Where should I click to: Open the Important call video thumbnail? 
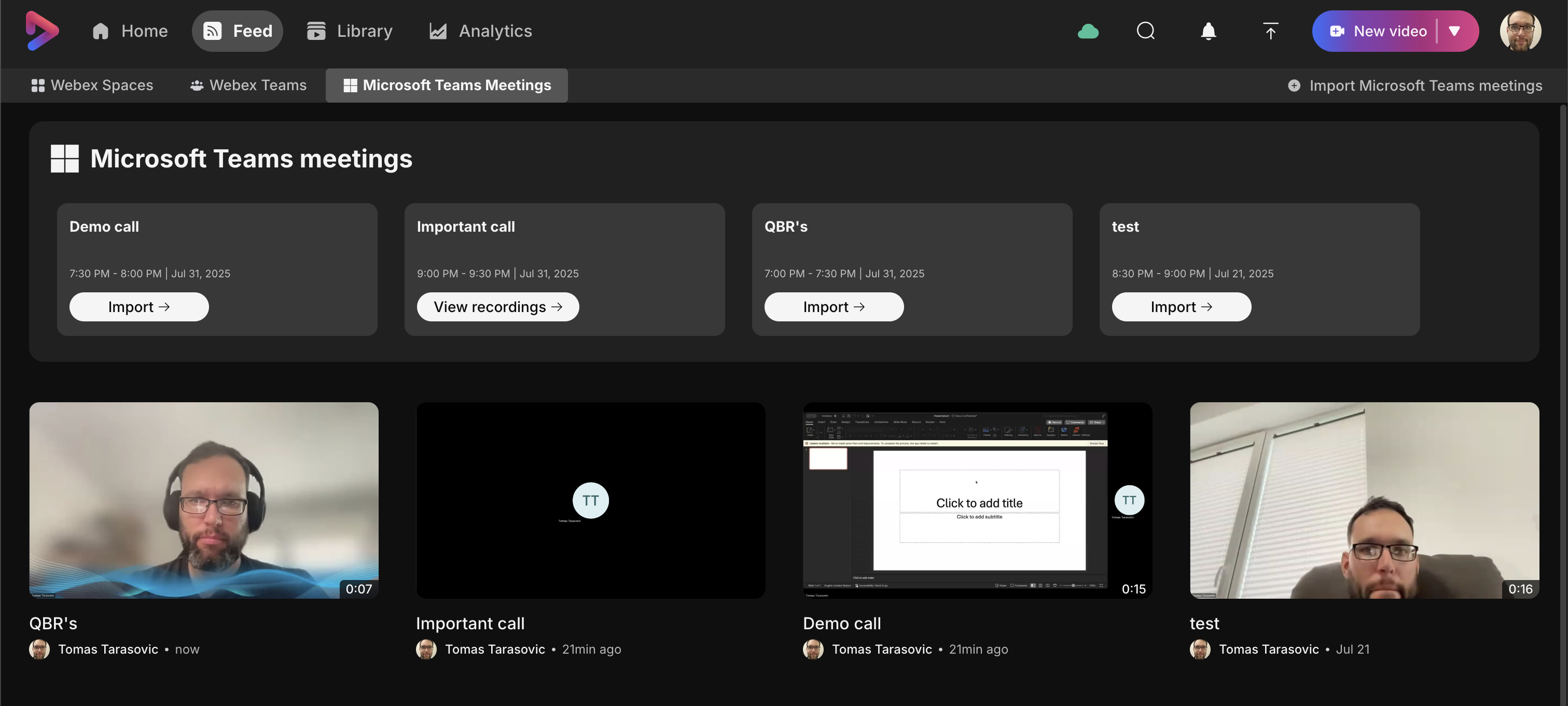pyautogui.click(x=590, y=500)
